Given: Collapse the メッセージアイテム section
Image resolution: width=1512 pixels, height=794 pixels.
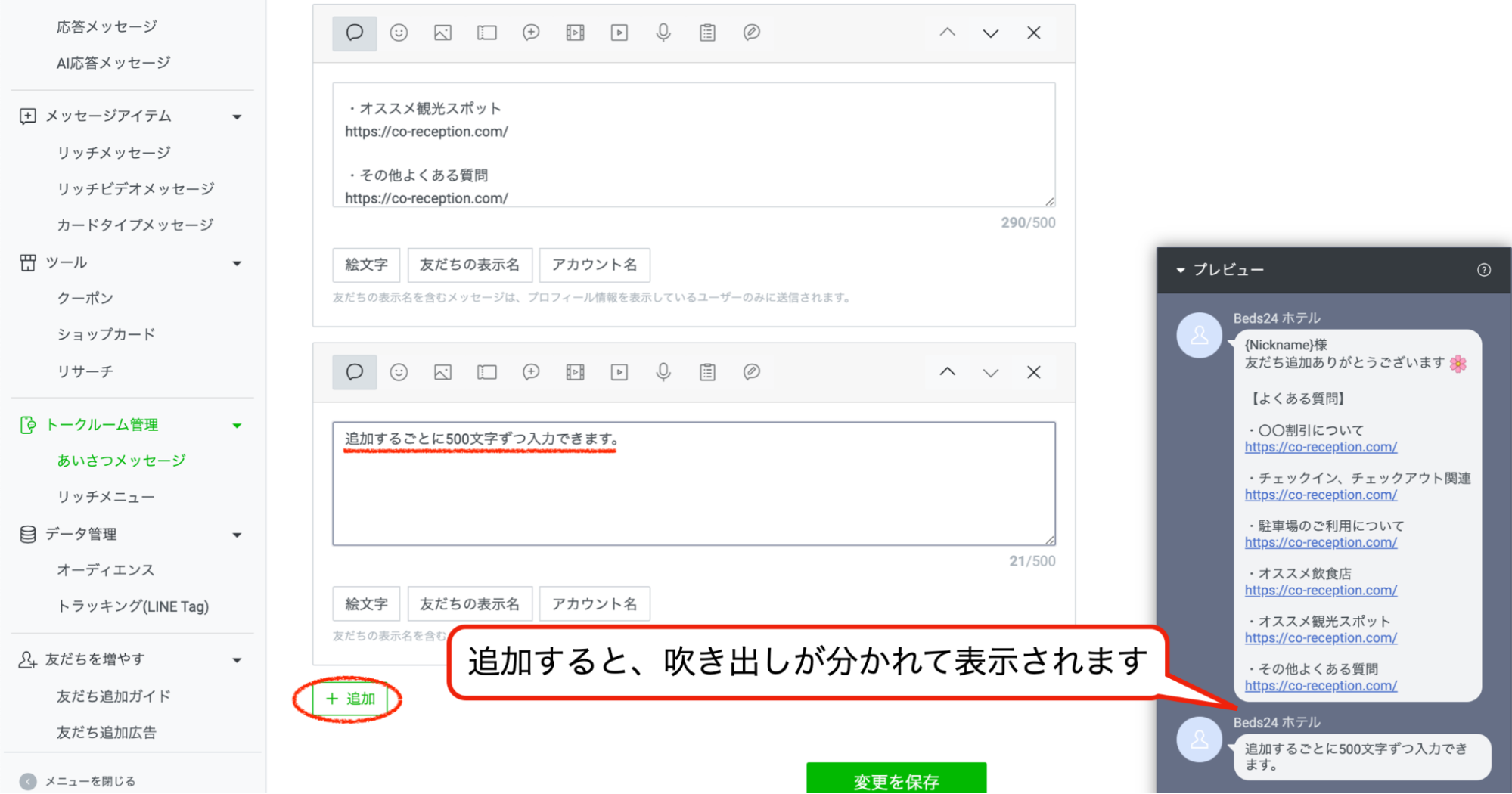Looking at the screenshot, I should (x=237, y=116).
